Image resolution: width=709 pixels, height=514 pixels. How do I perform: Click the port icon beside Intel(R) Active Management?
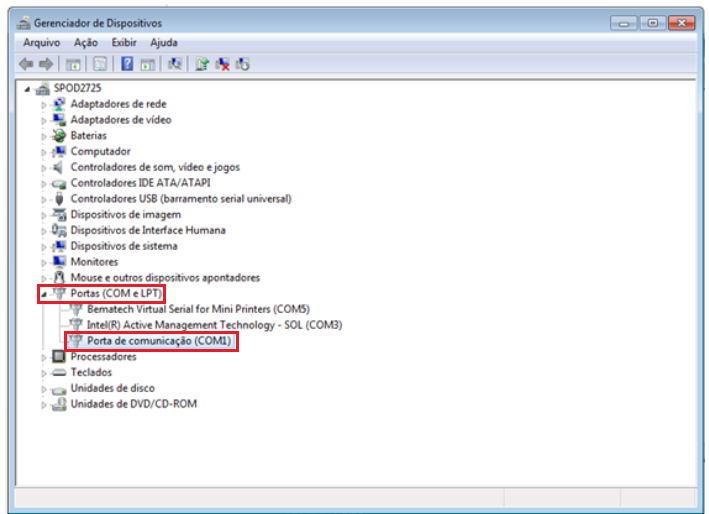pyautogui.click(x=76, y=325)
